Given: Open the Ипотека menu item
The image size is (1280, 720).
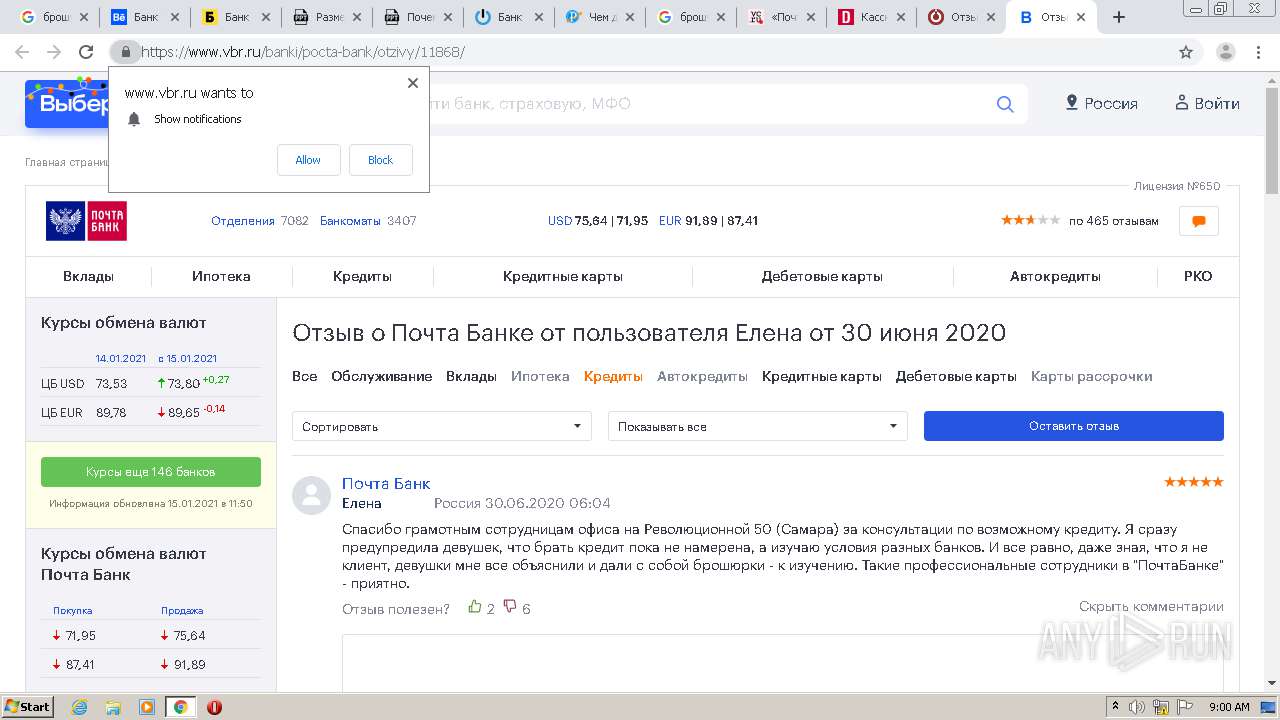Looking at the screenshot, I should (x=221, y=276).
